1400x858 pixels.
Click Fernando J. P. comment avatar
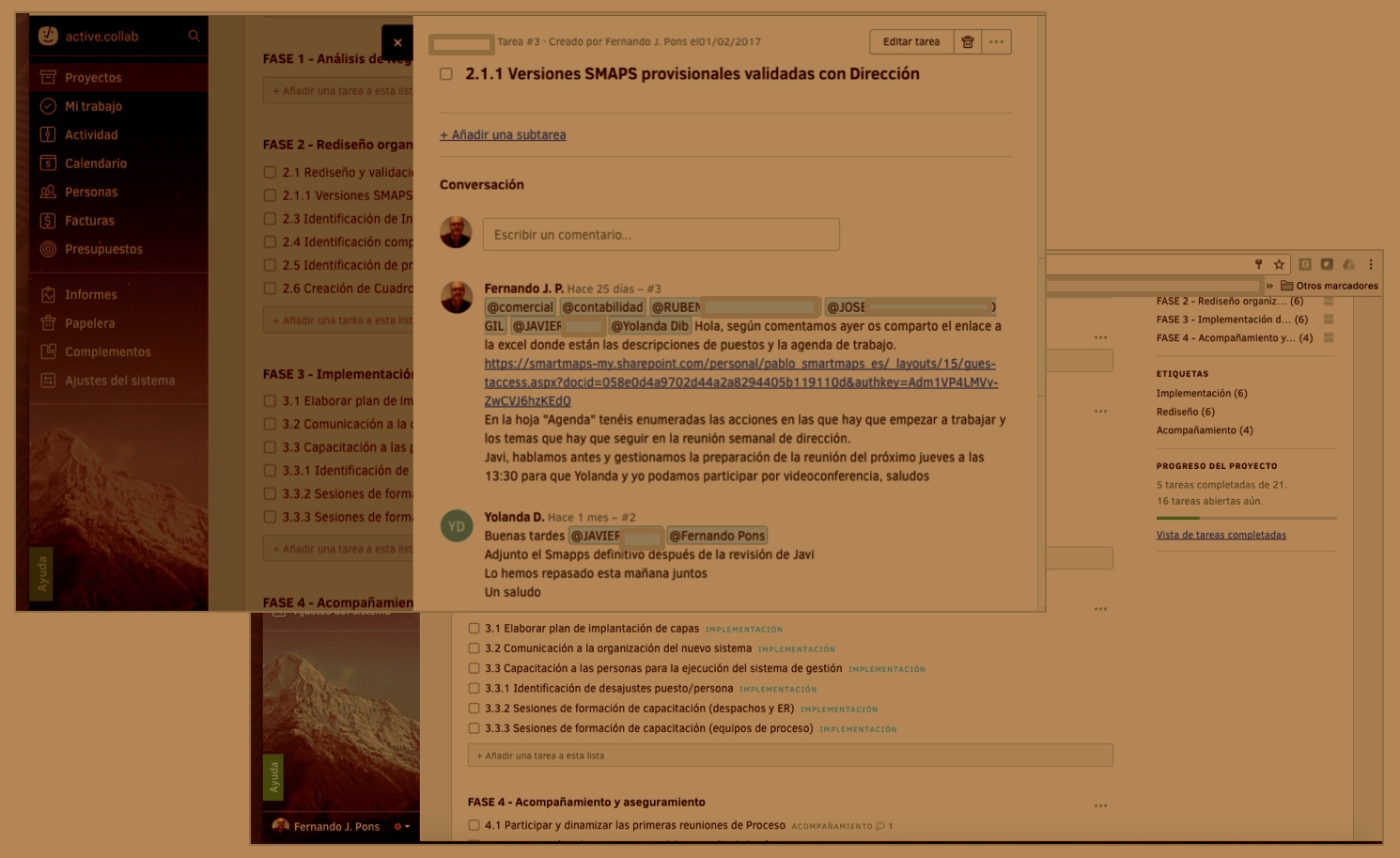click(457, 297)
